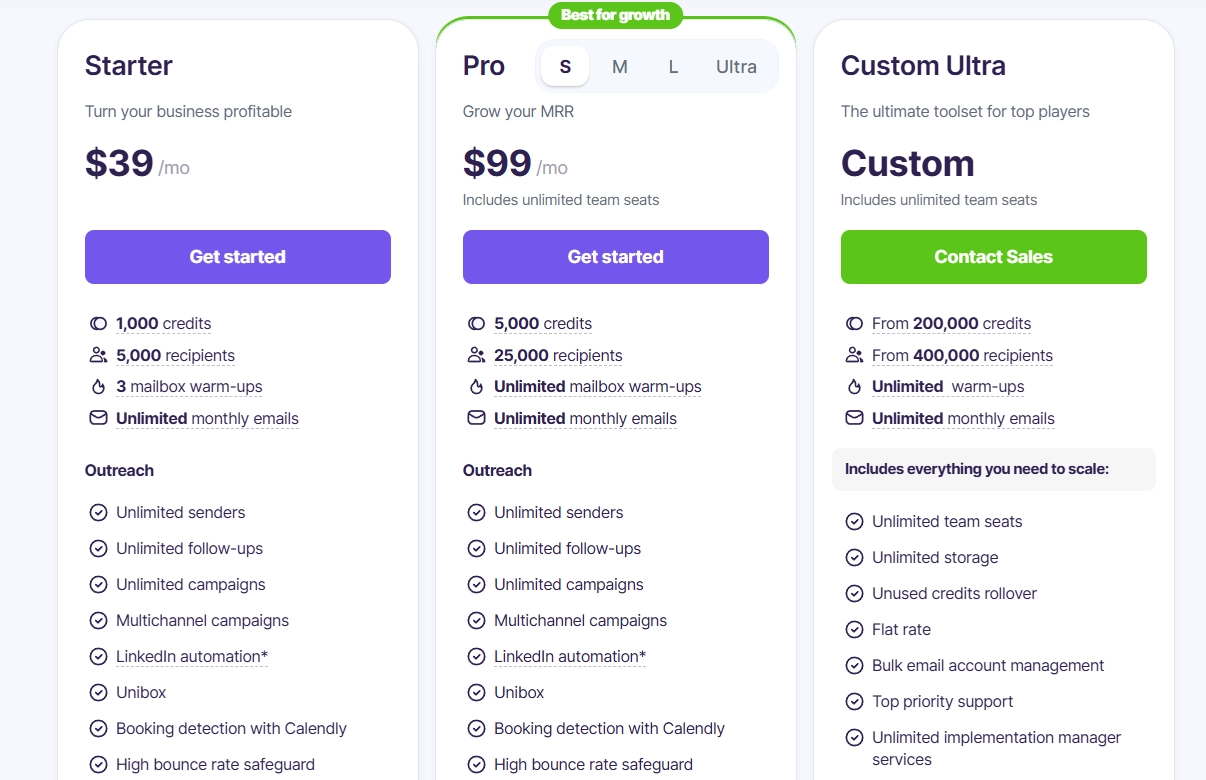
Task: Click the envelope icon in Custom Ultra plan
Action: pos(854,418)
